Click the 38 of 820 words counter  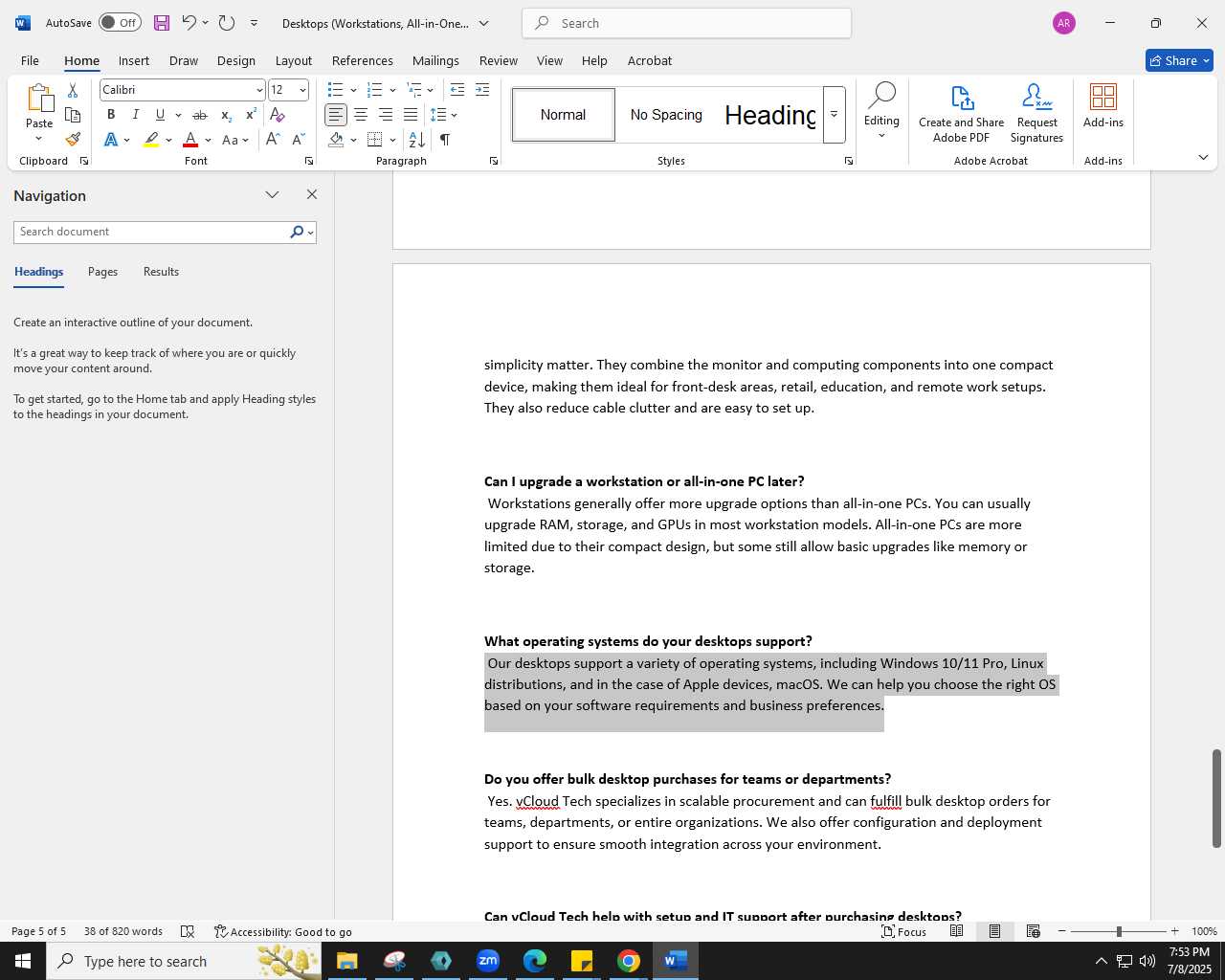123,931
